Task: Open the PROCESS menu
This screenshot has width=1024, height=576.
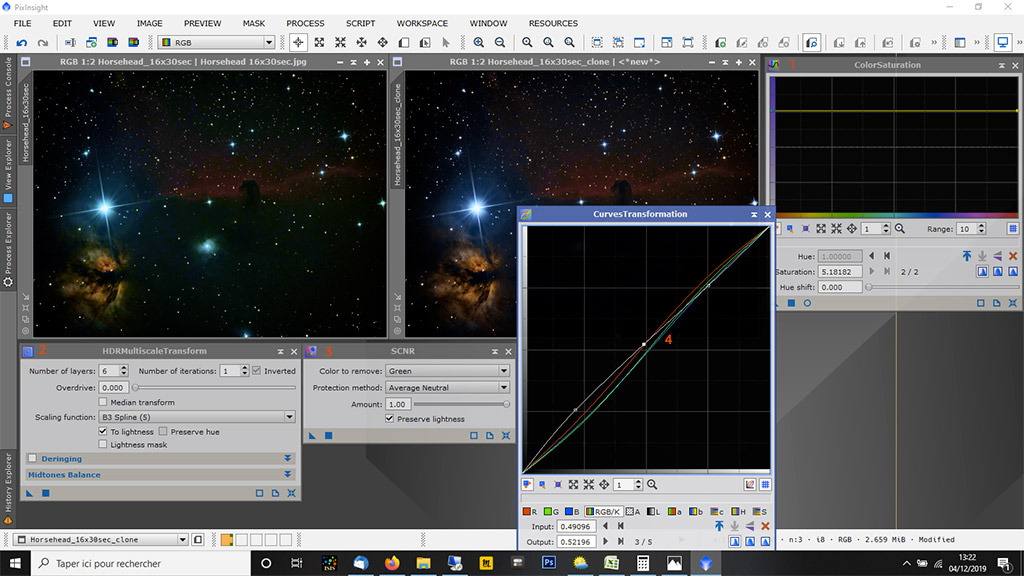Action: tap(305, 23)
